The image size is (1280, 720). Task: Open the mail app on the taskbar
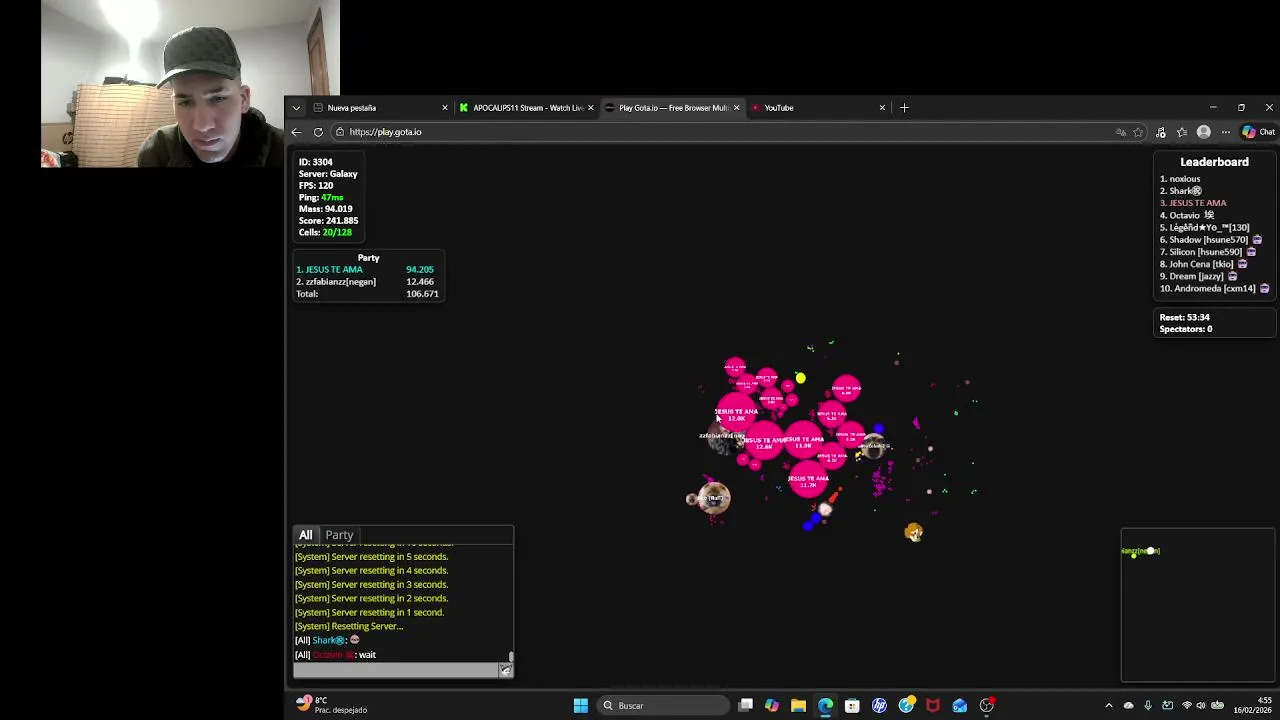click(x=960, y=706)
